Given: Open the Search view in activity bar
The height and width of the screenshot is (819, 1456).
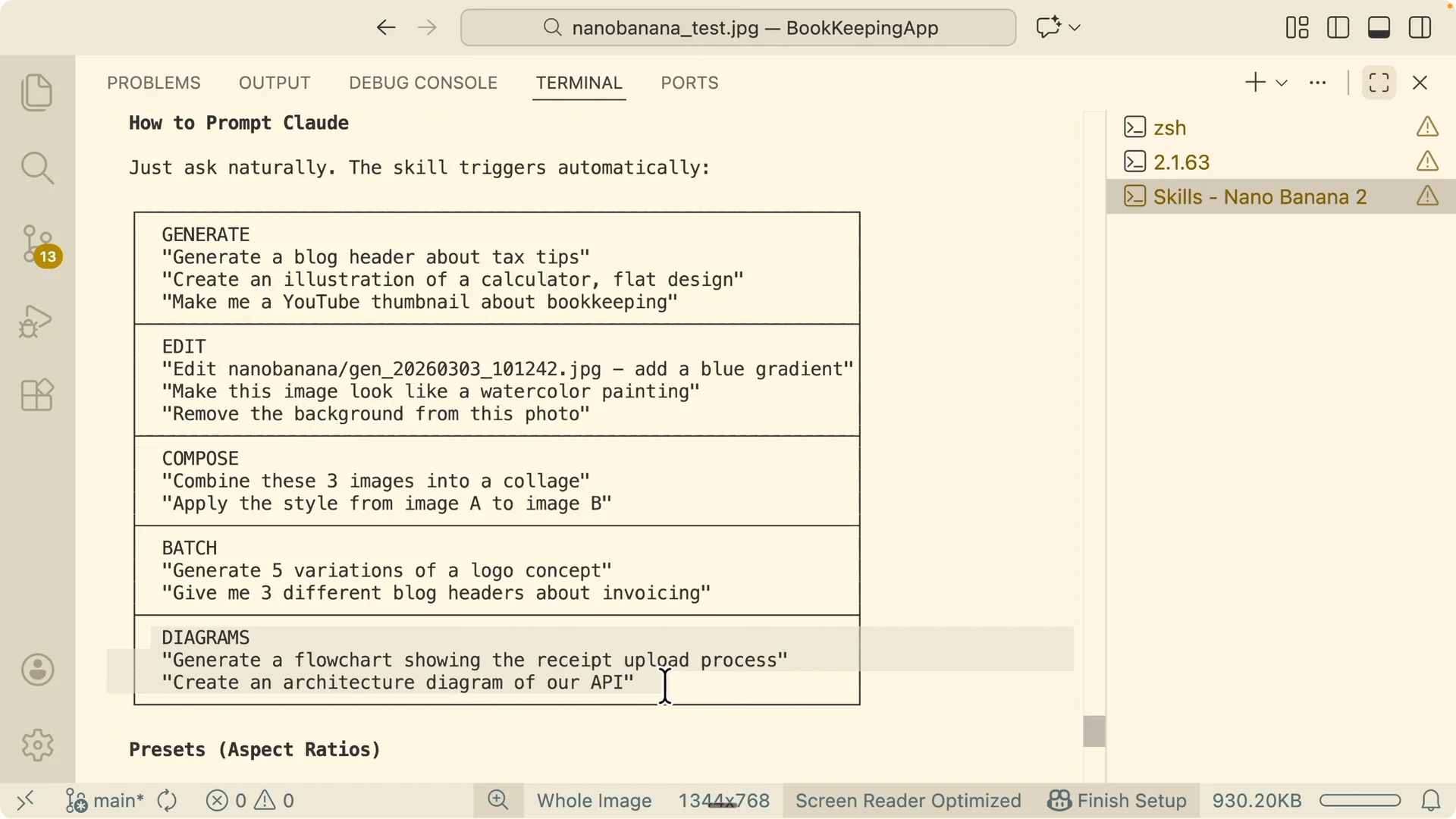Looking at the screenshot, I should point(37,168).
